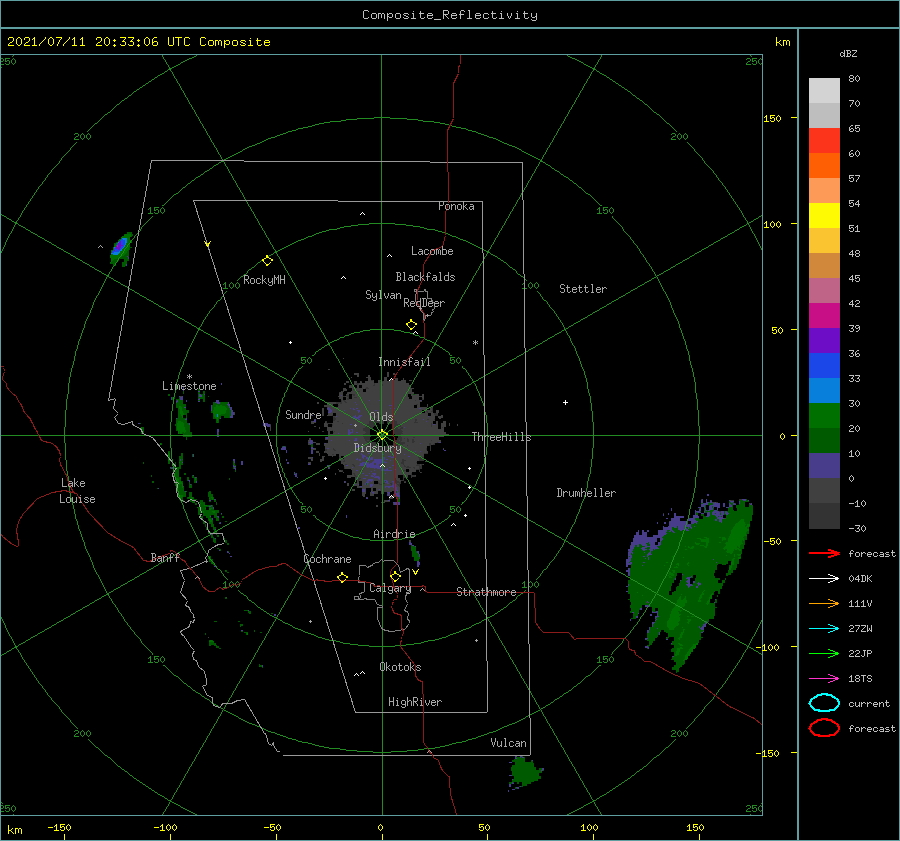This screenshot has width=900, height=841.
Task: Click the Sundre town label
Action: coord(303,415)
